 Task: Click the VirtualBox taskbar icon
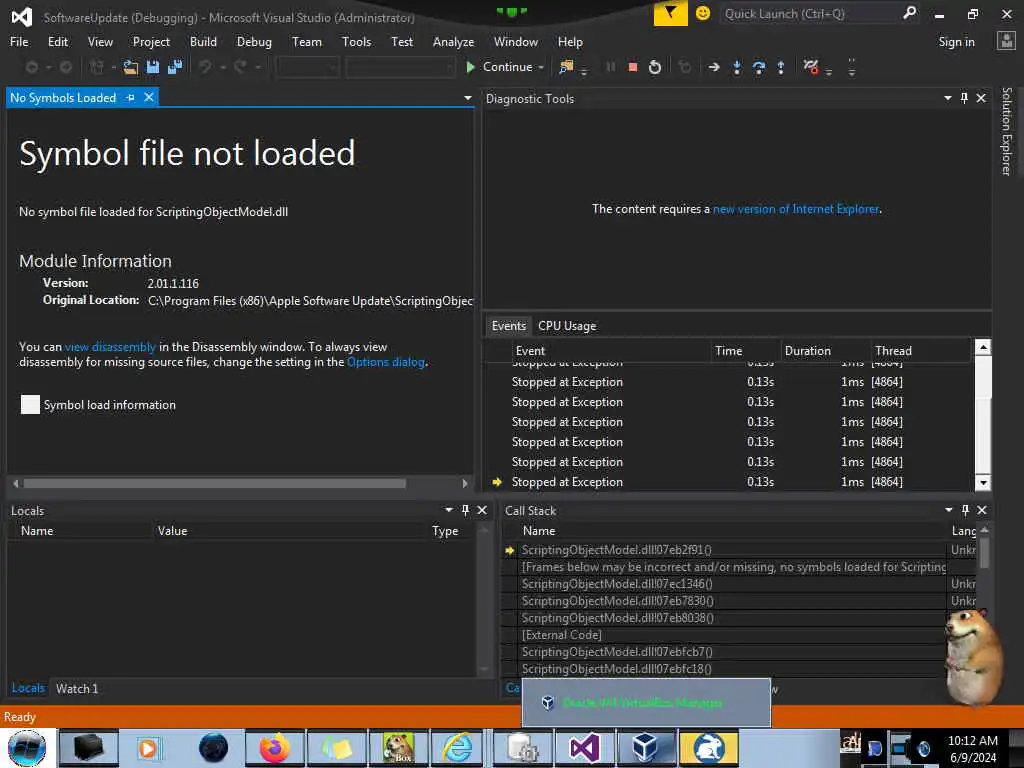coord(644,748)
